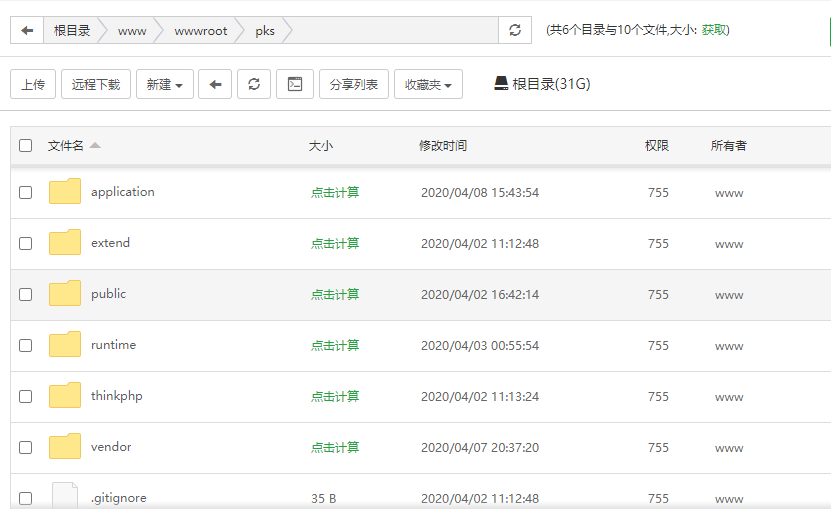Viewport: 831px width, 526px height.
Task: Click the empty path bar input area
Action: coord(395,30)
